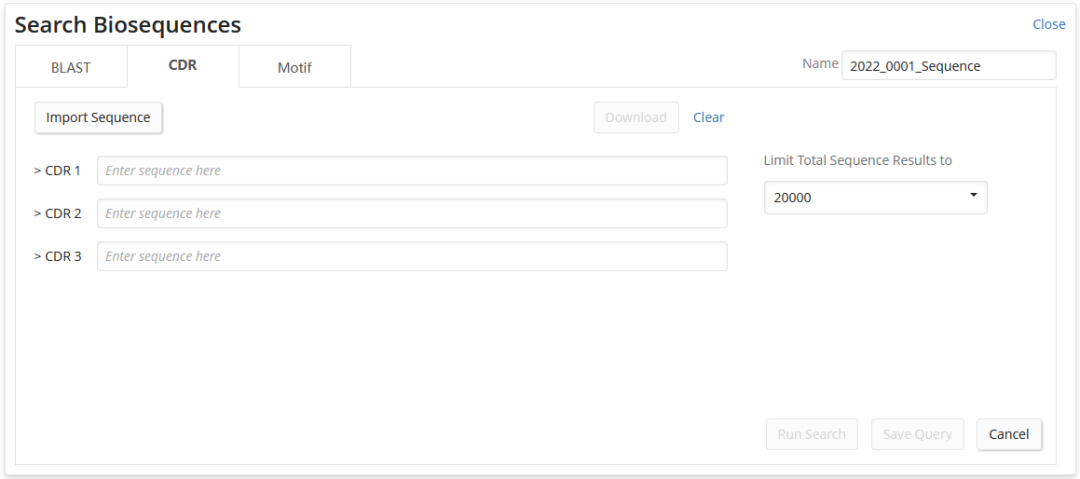
Task: Click the Run Search button
Action: (x=811, y=434)
